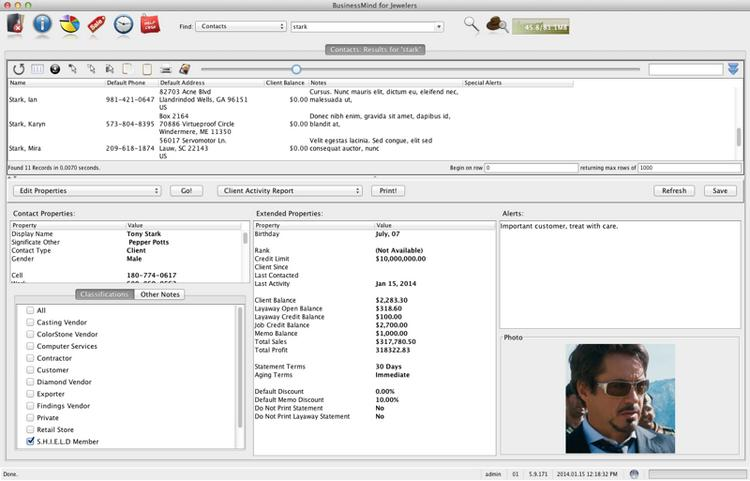Click the red Help Desk icon
The height and width of the screenshot is (481, 750).
pos(150,24)
